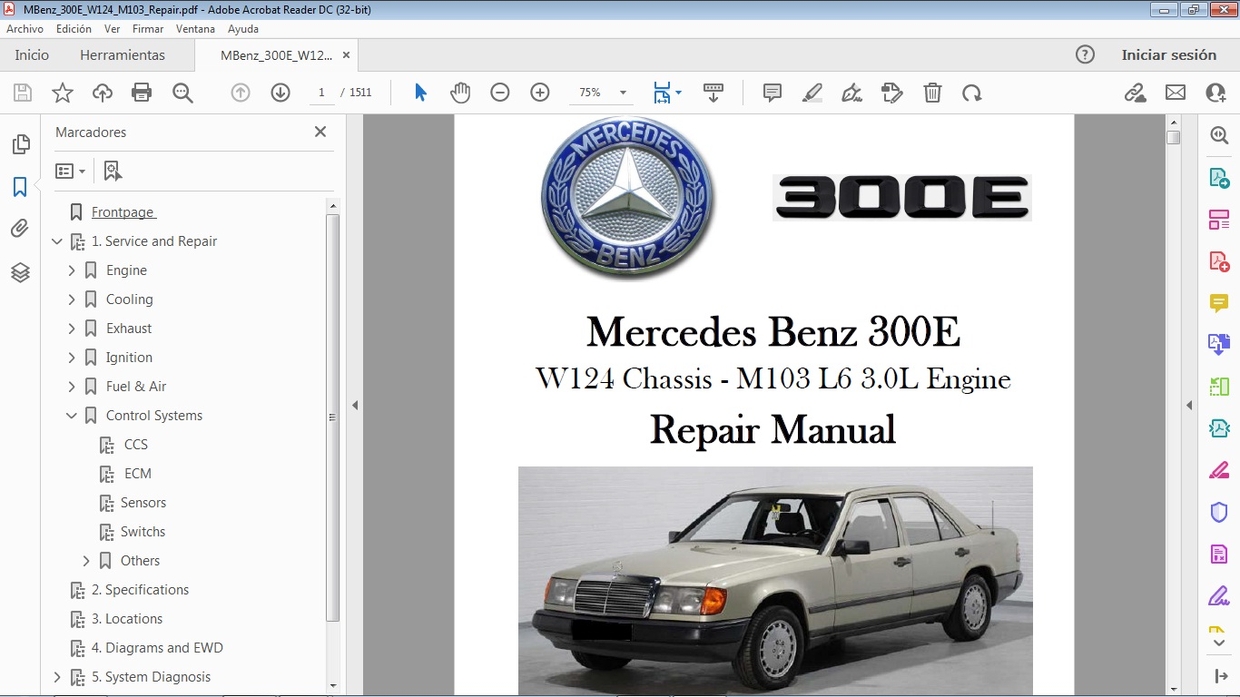The height and width of the screenshot is (697, 1240).
Task: Click the upload to cloud icon
Action: [102, 93]
